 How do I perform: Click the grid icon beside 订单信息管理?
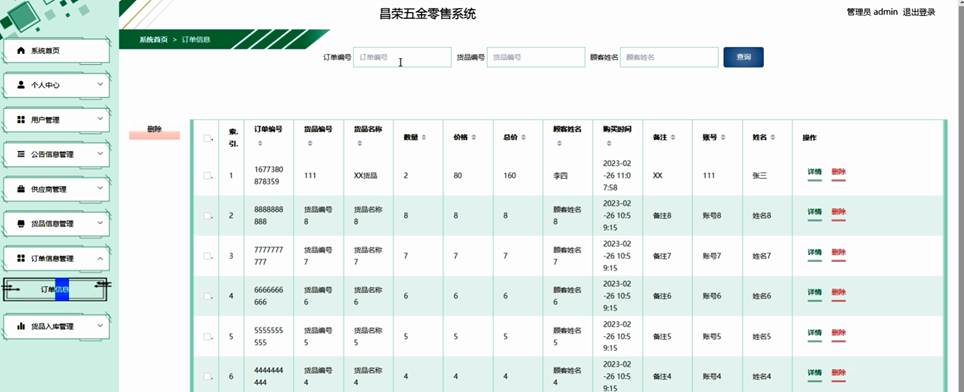22,259
